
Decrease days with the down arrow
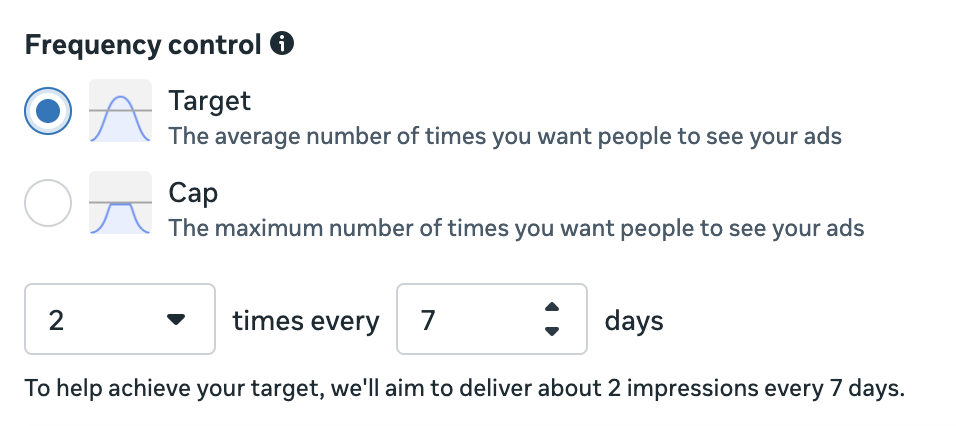[552, 332]
